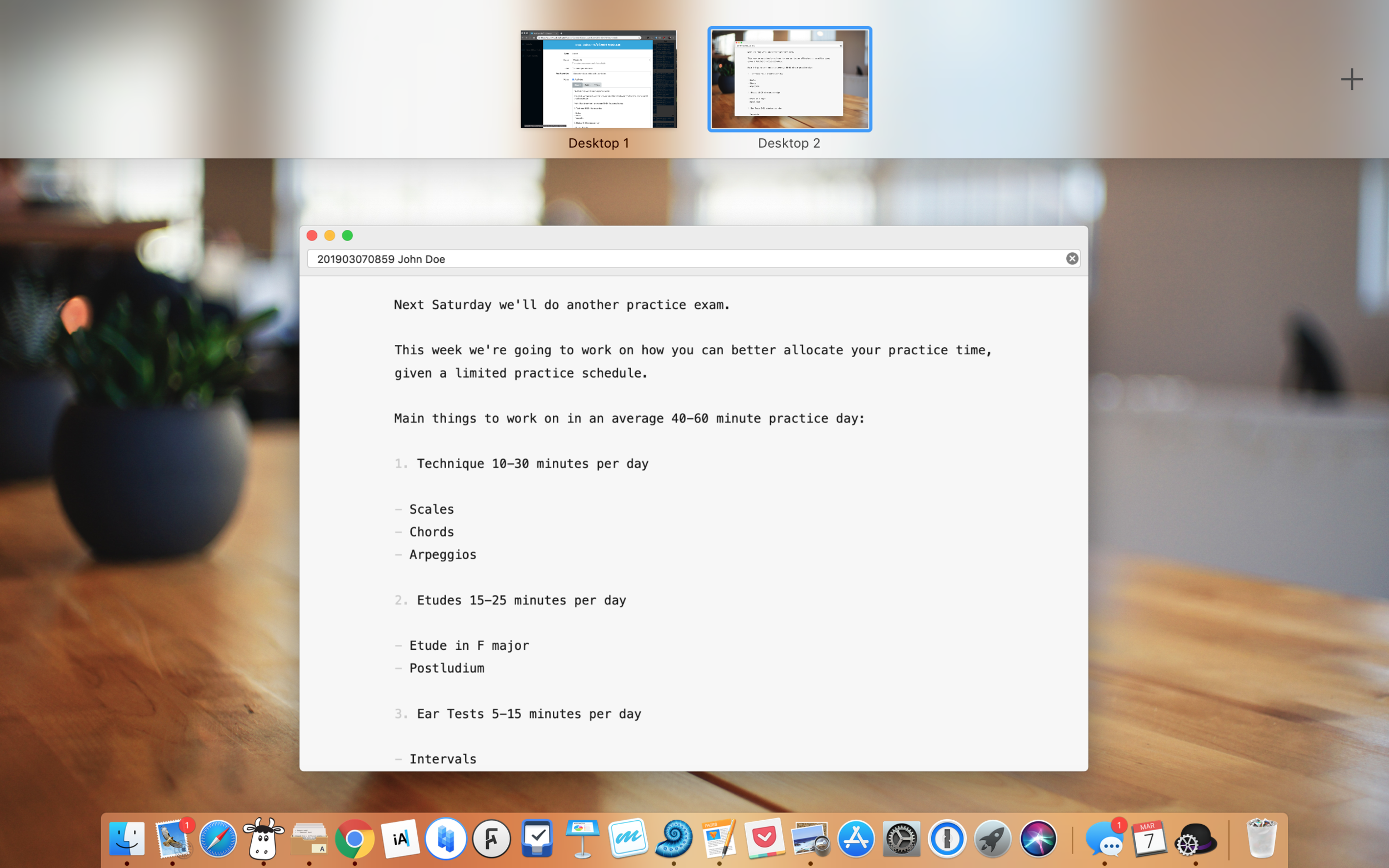The image size is (1389, 868).
Task: Click the 'This week we're going' paragraph
Action: point(693,362)
